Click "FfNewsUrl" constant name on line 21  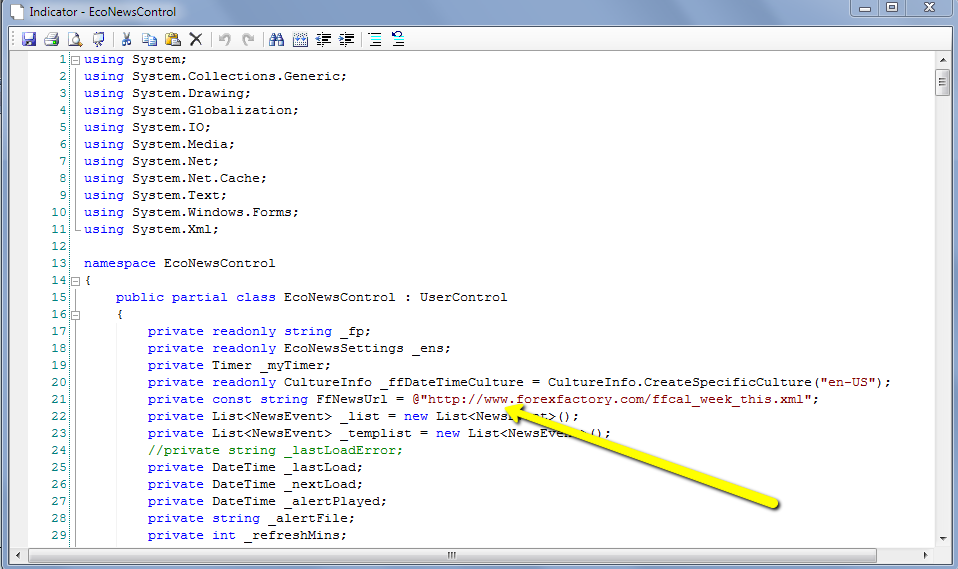352,399
